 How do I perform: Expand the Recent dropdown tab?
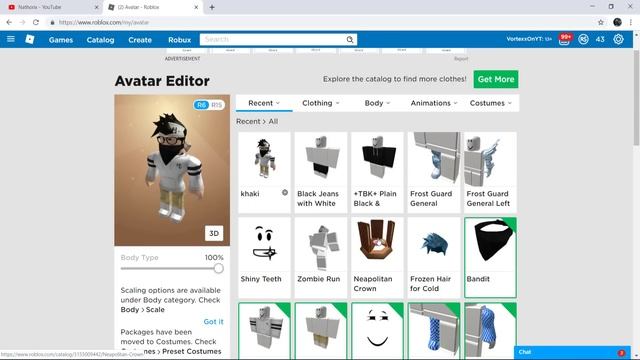(264, 103)
